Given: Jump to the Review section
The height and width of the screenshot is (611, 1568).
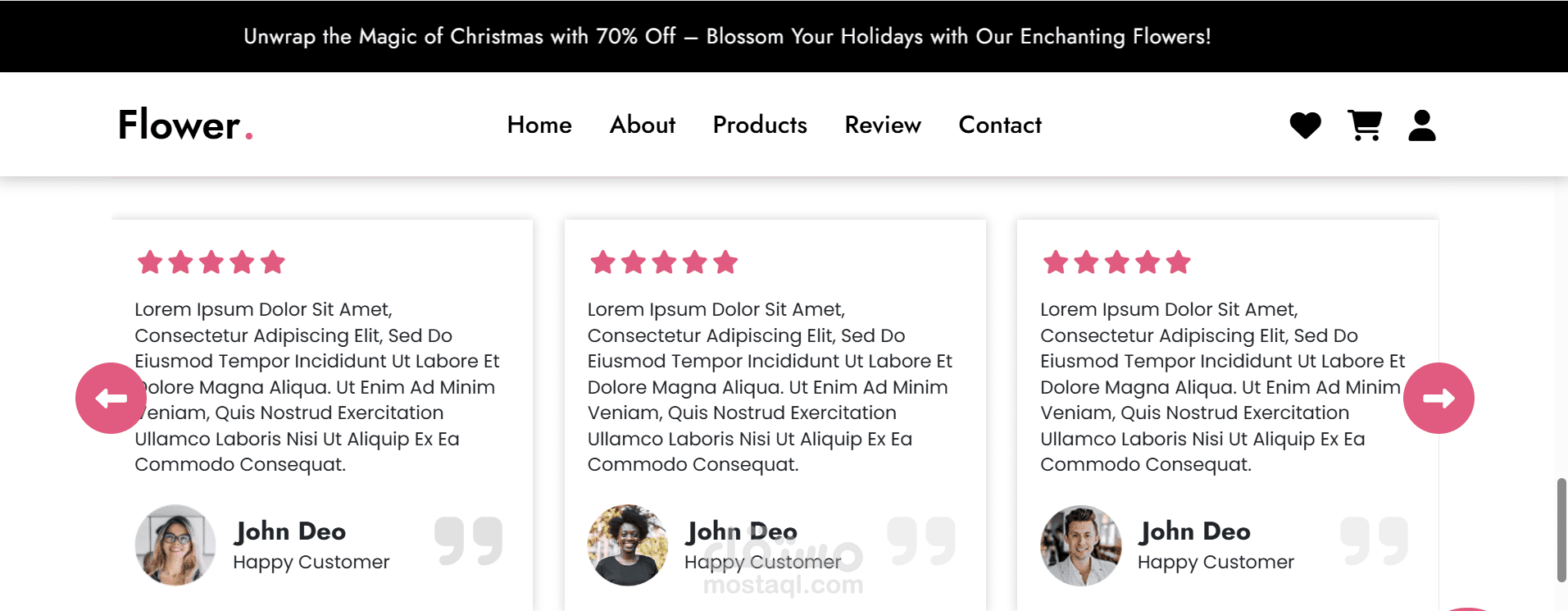Looking at the screenshot, I should [883, 125].
